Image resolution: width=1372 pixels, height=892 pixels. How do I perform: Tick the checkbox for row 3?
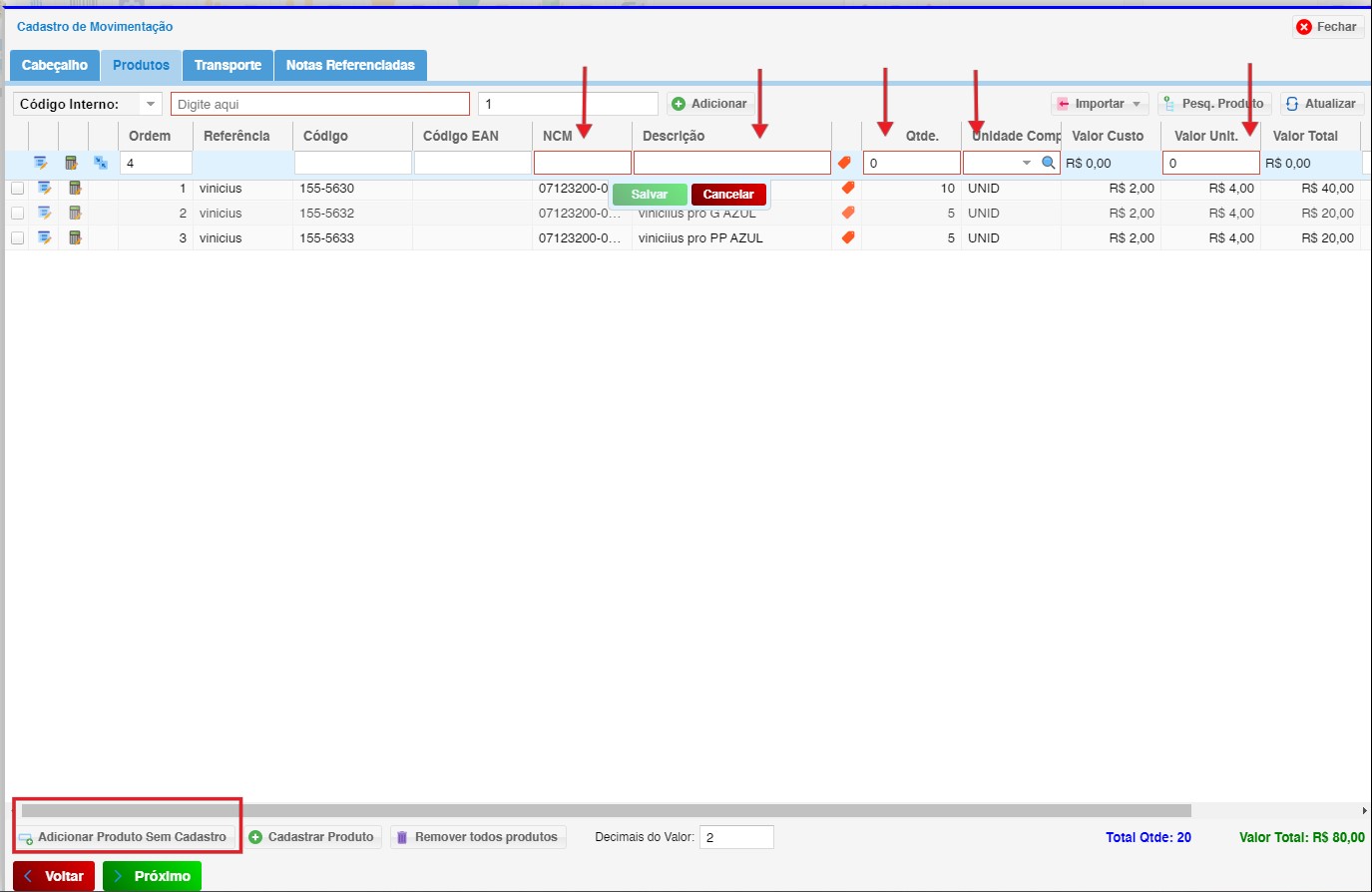click(x=17, y=238)
